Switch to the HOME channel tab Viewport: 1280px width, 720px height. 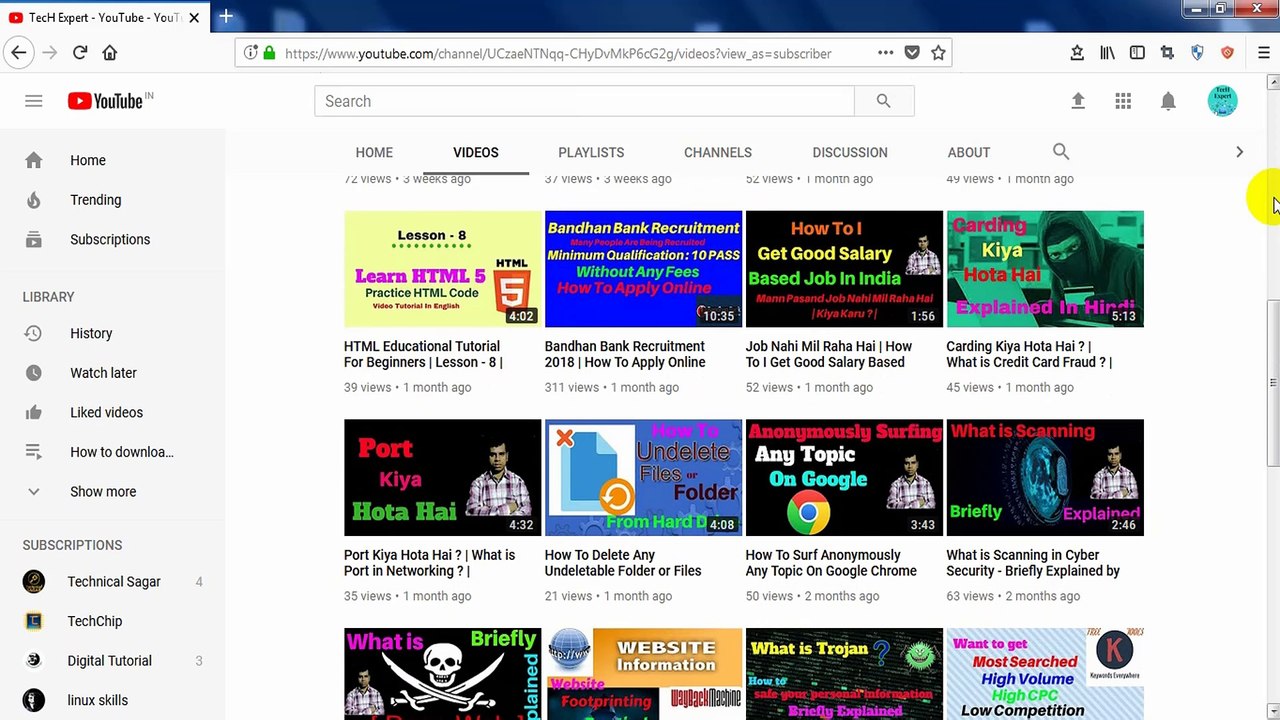(x=374, y=152)
